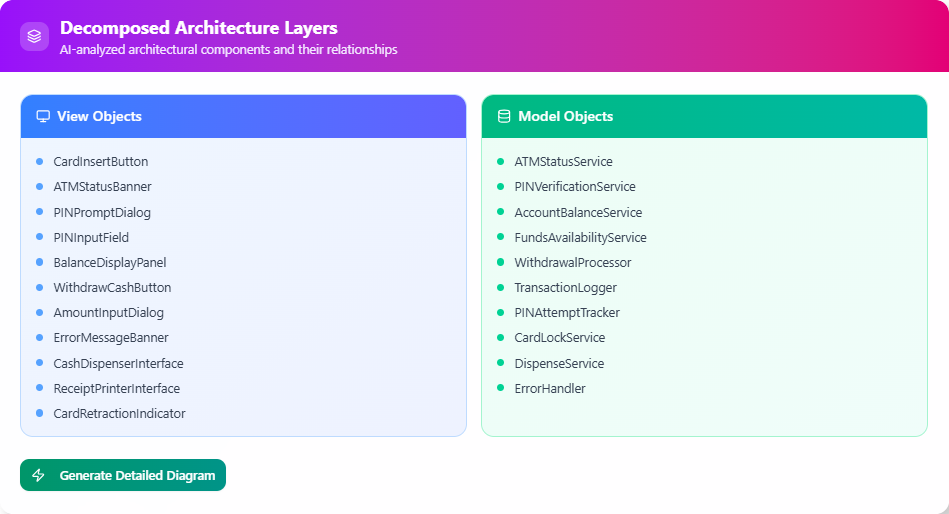Click the WithdrawCashButton item
Image resolution: width=949 pixels, height=514 pixels.
click(112, 287)
